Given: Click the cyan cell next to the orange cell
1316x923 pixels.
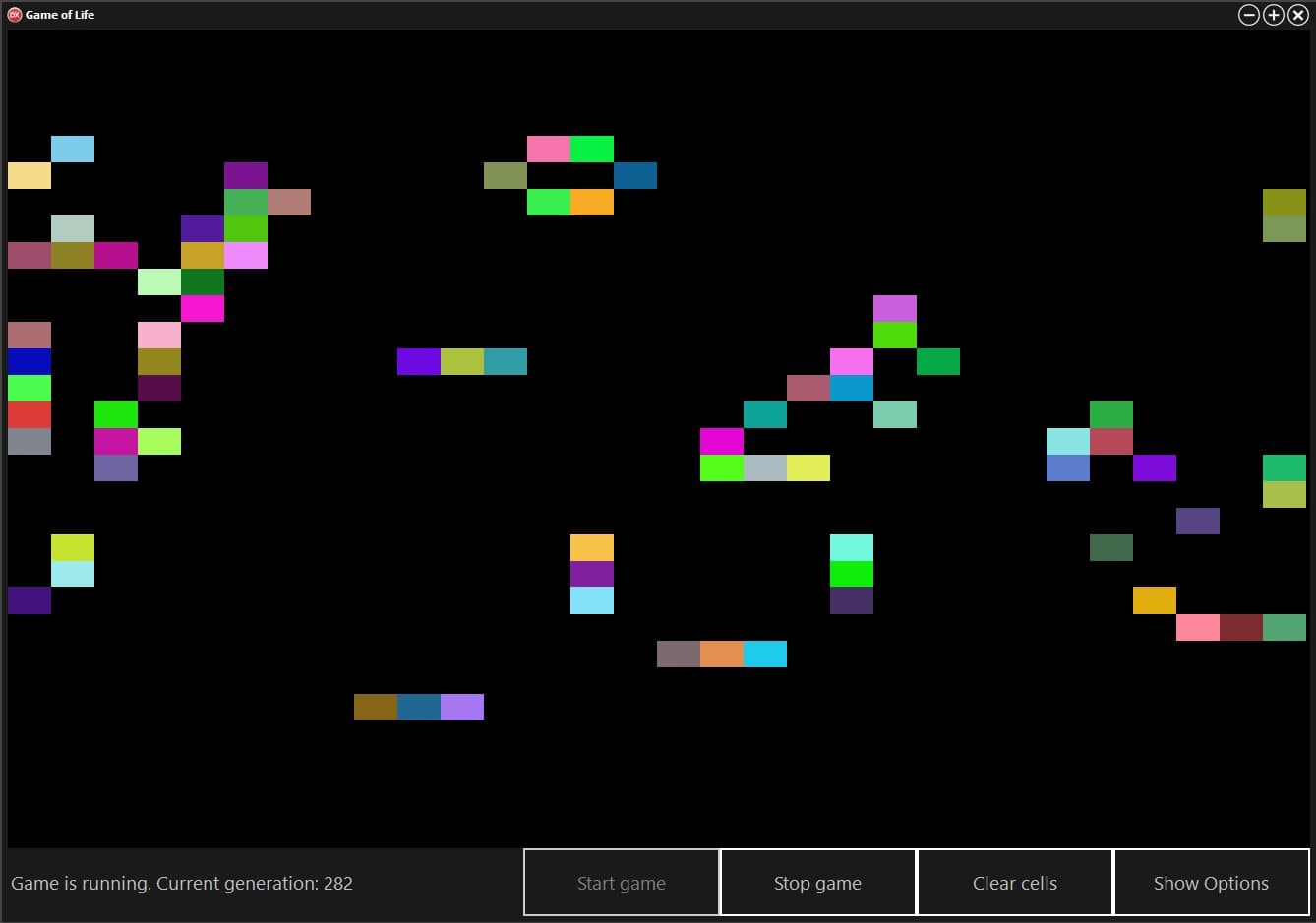Looking at the screenshot, I should click(x=765, y=653).
